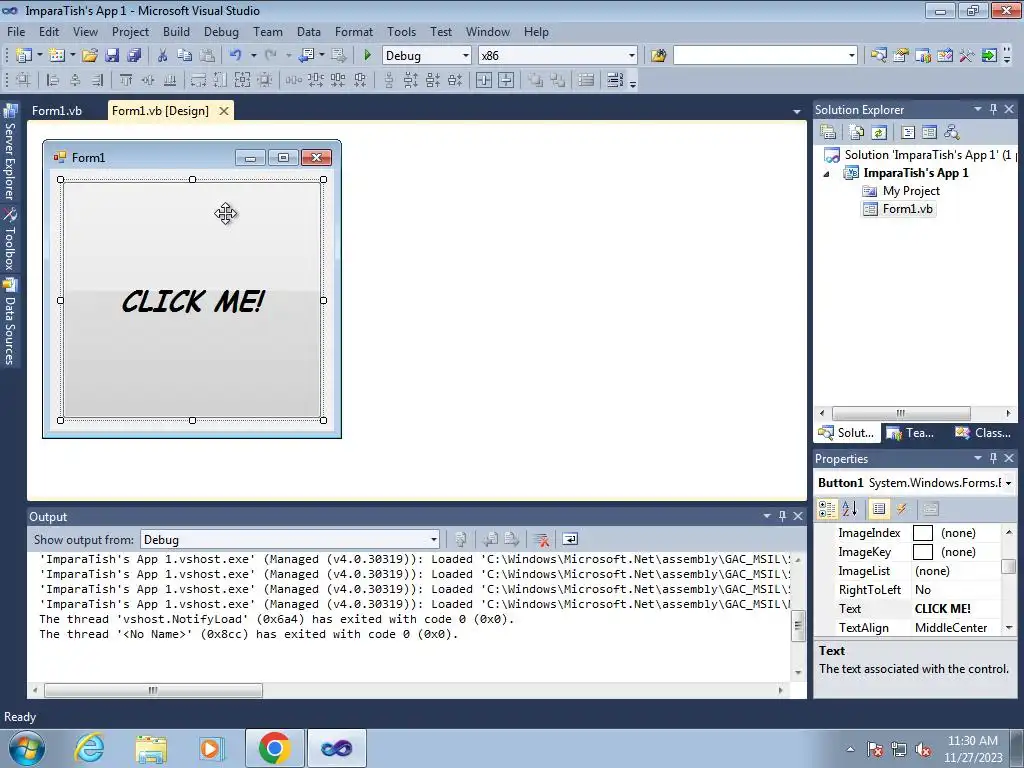
Task: Open Solution Explorer from toolbar icon
Action: pyautogui.click(x=878, y=56)
